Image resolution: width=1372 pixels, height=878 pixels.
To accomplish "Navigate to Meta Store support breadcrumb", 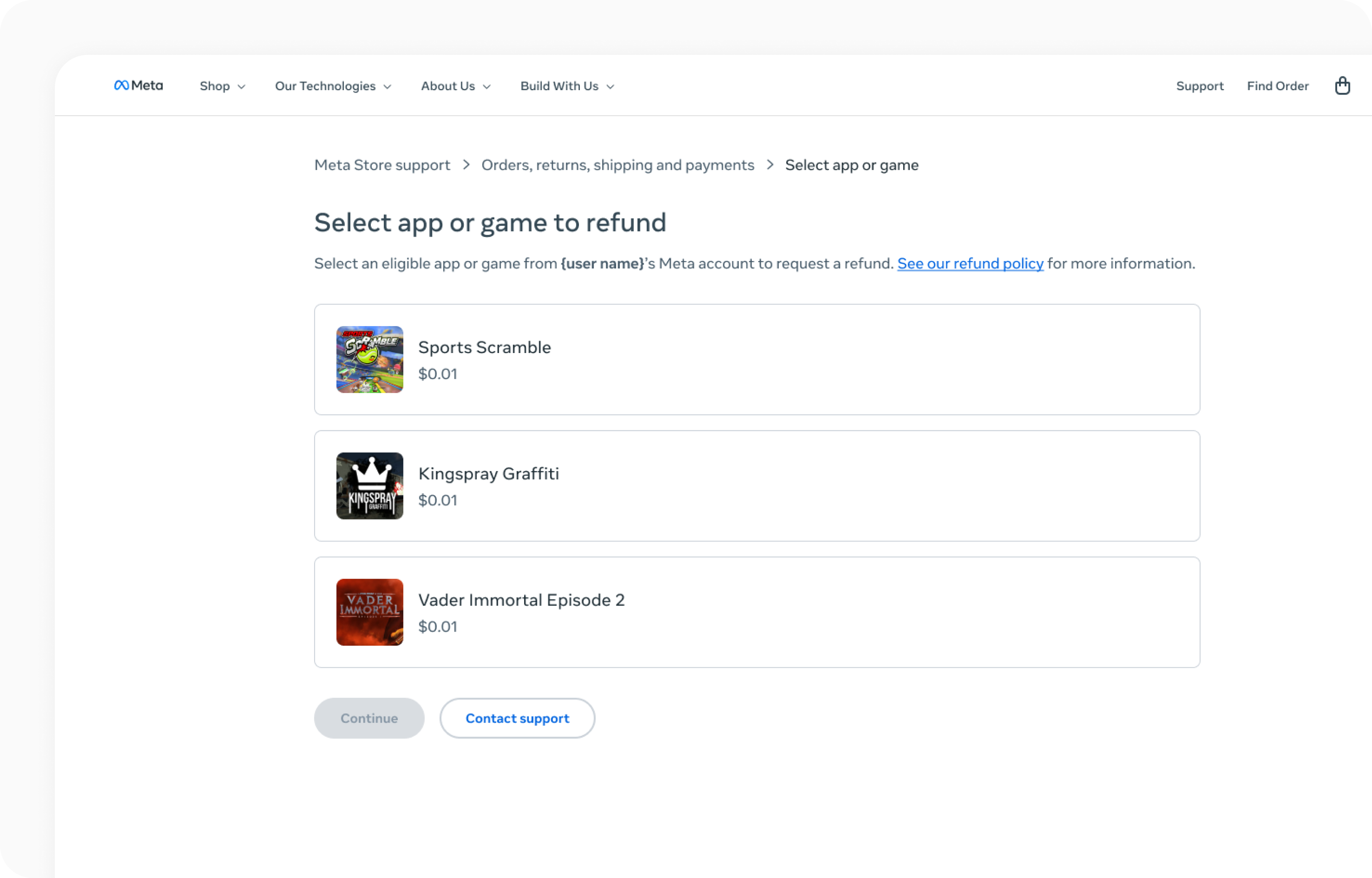I will 382,165.
